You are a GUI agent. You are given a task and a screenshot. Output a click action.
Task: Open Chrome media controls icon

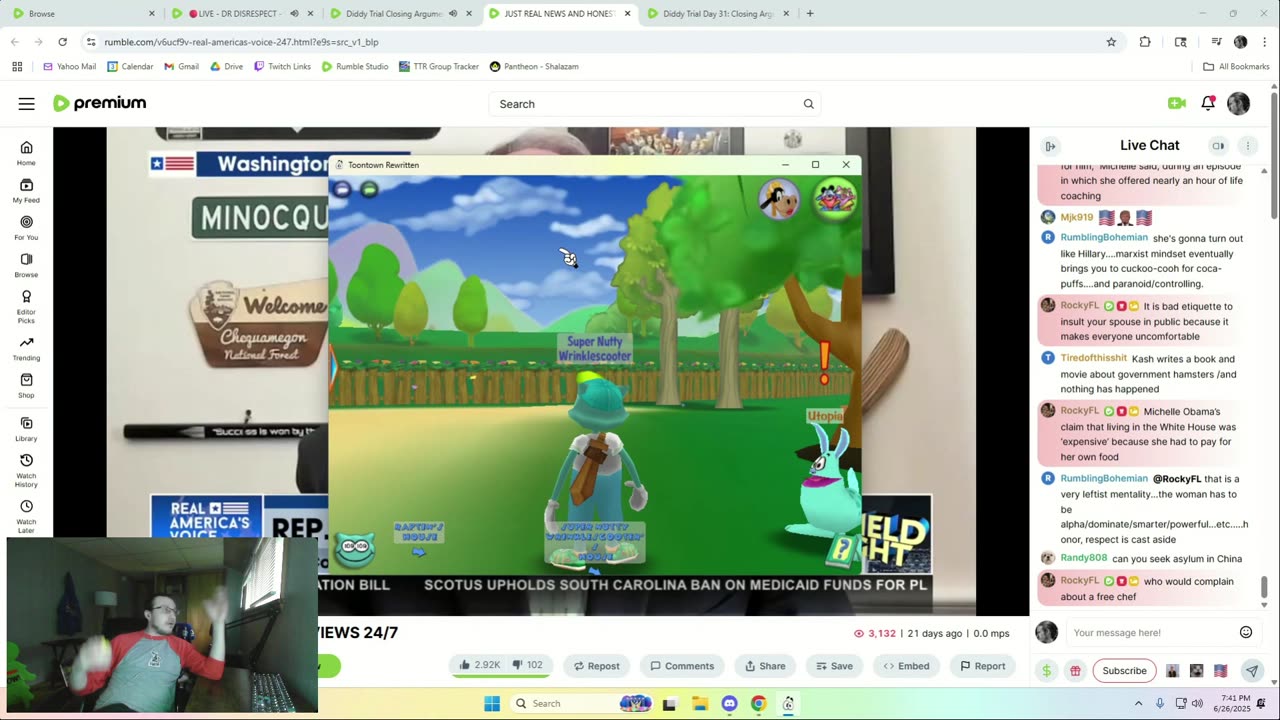(1216, 42)
